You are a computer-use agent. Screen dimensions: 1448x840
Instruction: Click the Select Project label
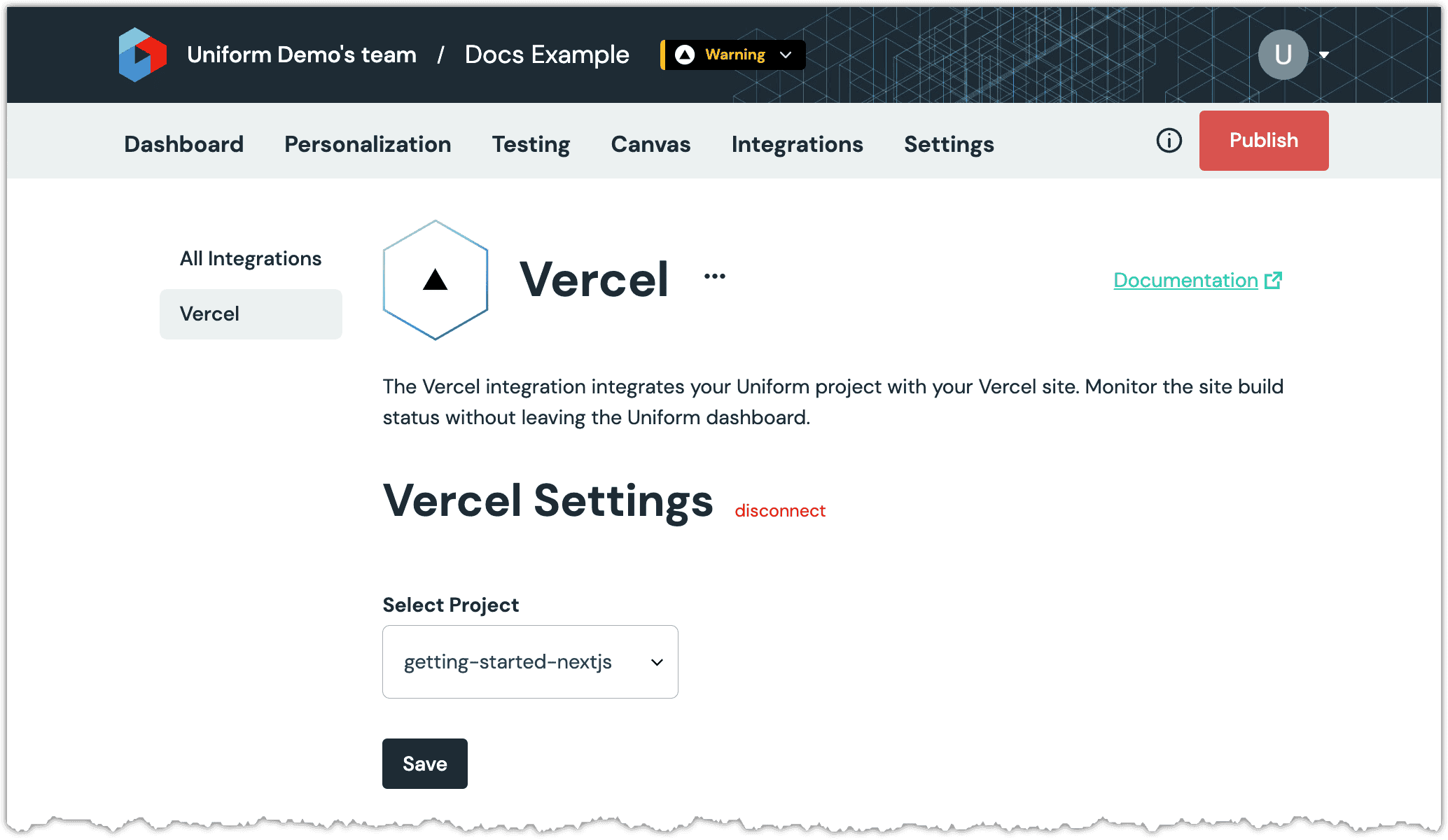tap(451, 605)
